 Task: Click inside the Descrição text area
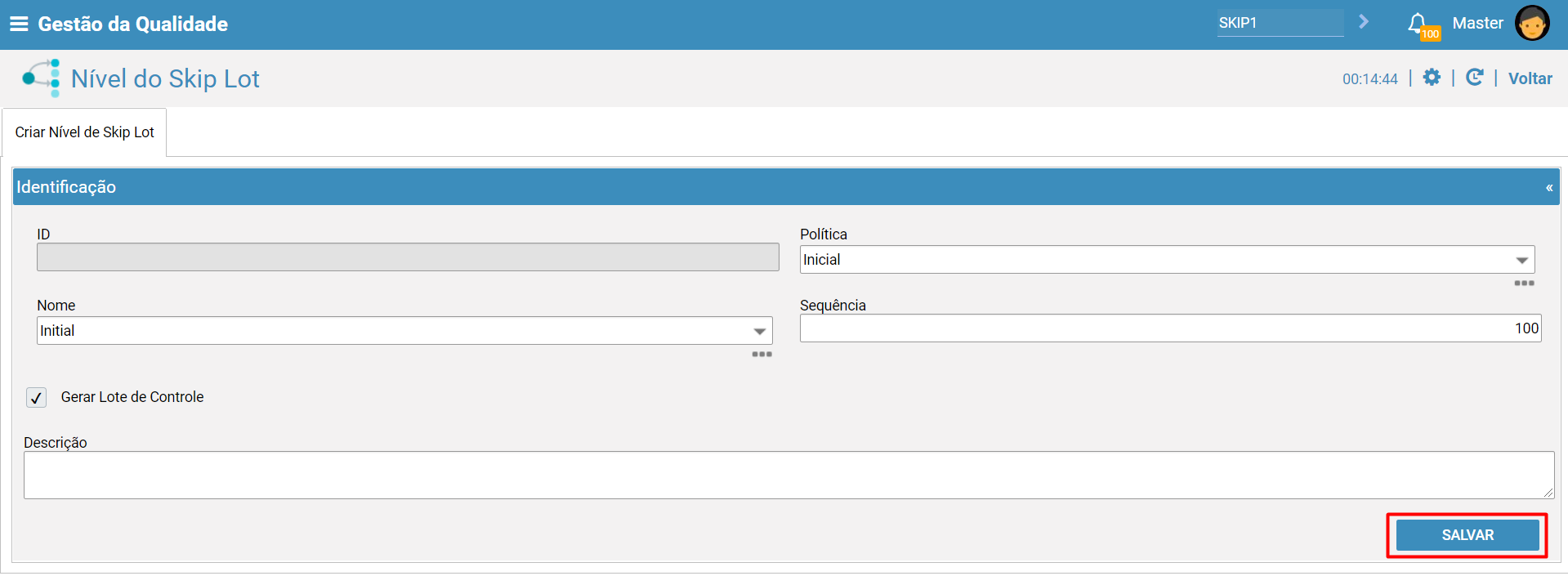click(x=788, y=476)
